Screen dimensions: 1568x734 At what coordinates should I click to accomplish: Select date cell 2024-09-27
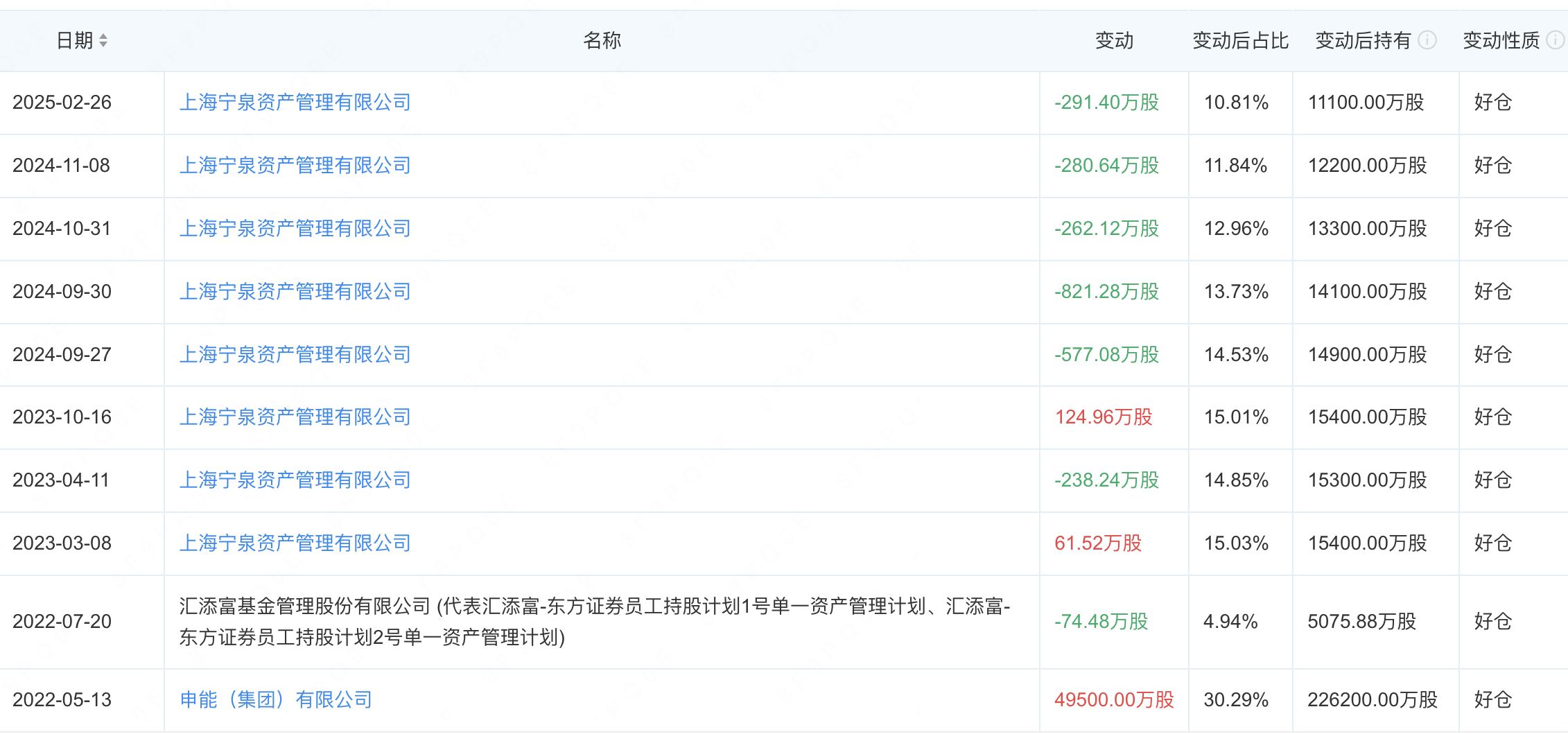coord(62,355)
